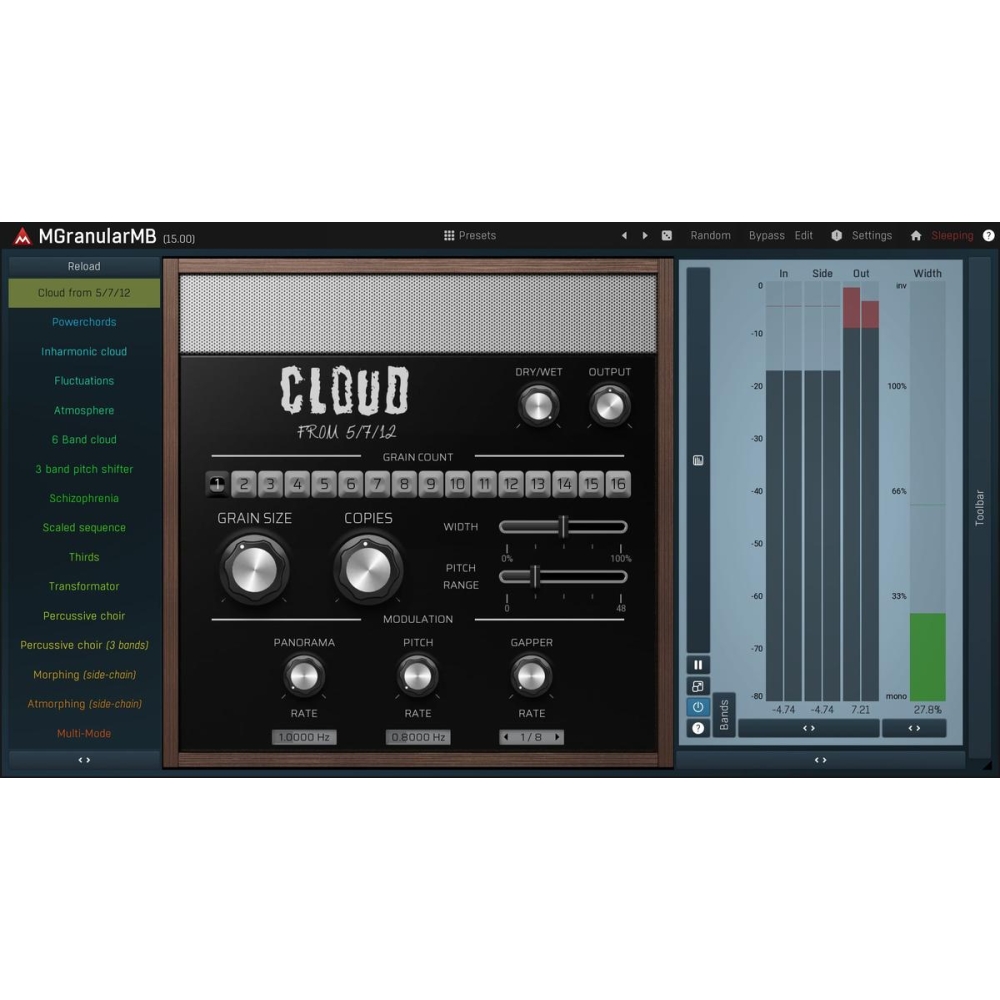The width and height of the screenshot is (1000, 1000).
Task: Decrease gapper rate with left arrow
Action: pyautogui.click(x=506, y=737)
